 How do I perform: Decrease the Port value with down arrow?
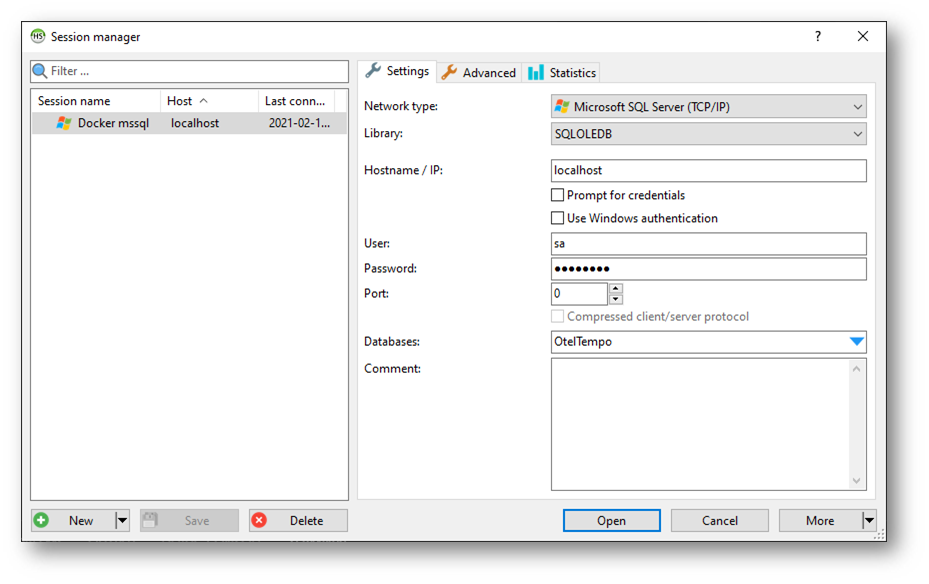[616, 299]
